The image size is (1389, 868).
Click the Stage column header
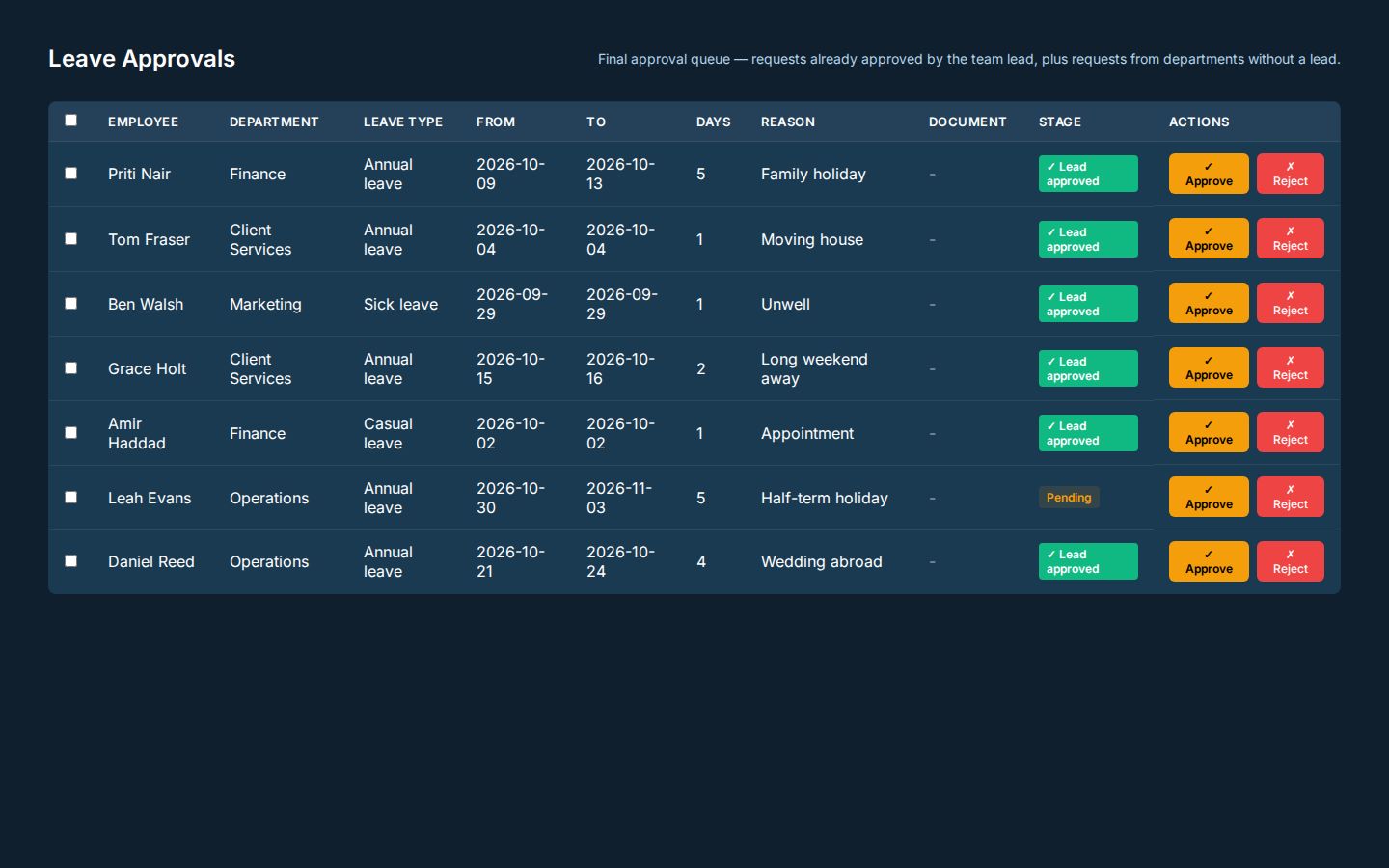[x=1060, y=122]
